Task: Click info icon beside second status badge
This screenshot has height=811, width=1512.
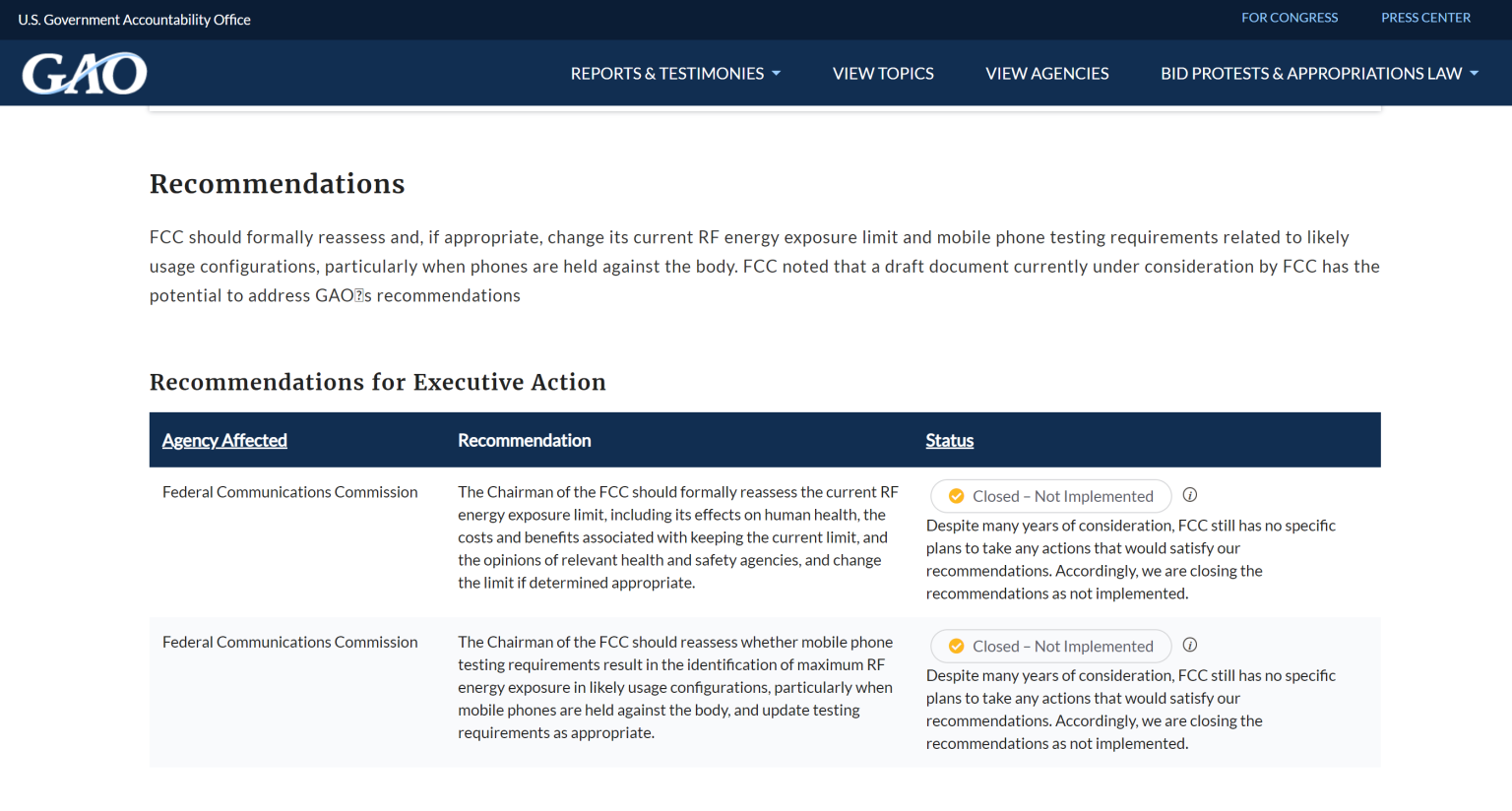Action: 1190,646
